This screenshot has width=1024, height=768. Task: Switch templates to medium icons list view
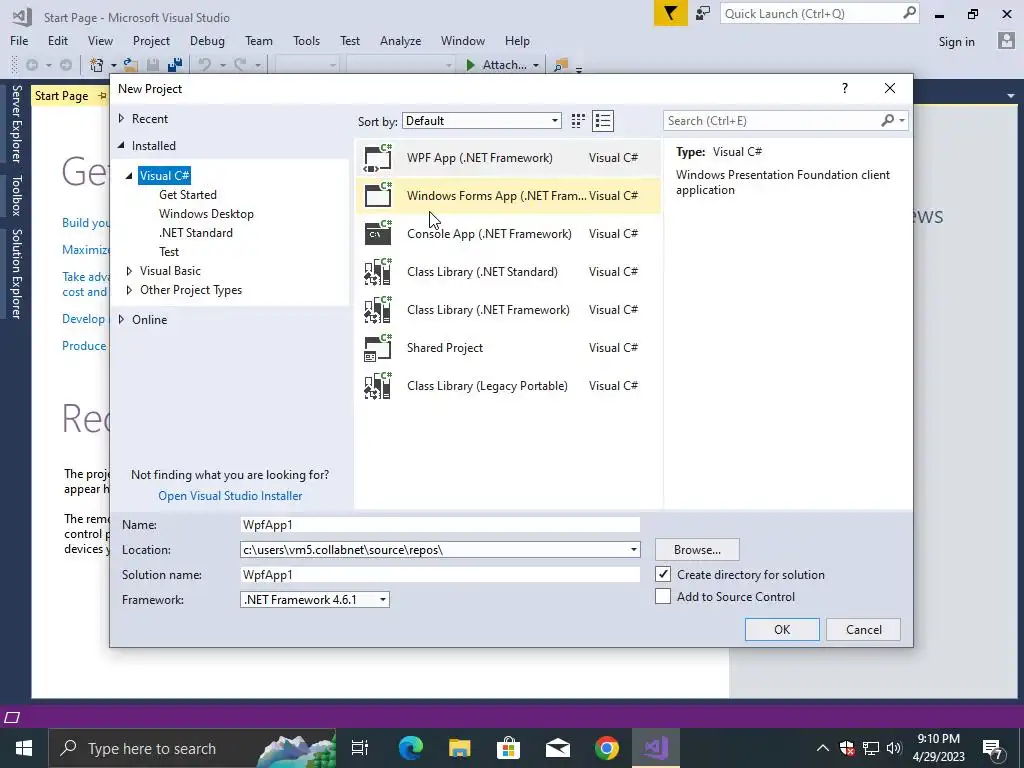pos(603,121)
